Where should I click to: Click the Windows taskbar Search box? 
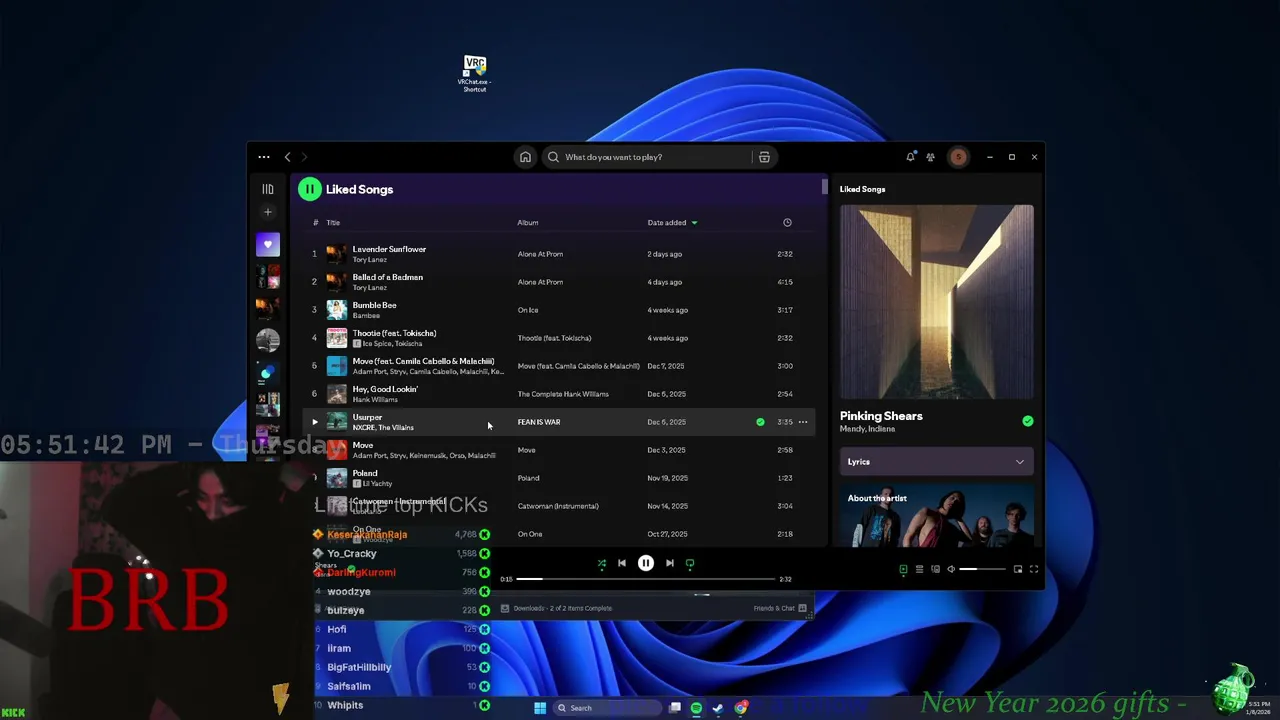607,708
